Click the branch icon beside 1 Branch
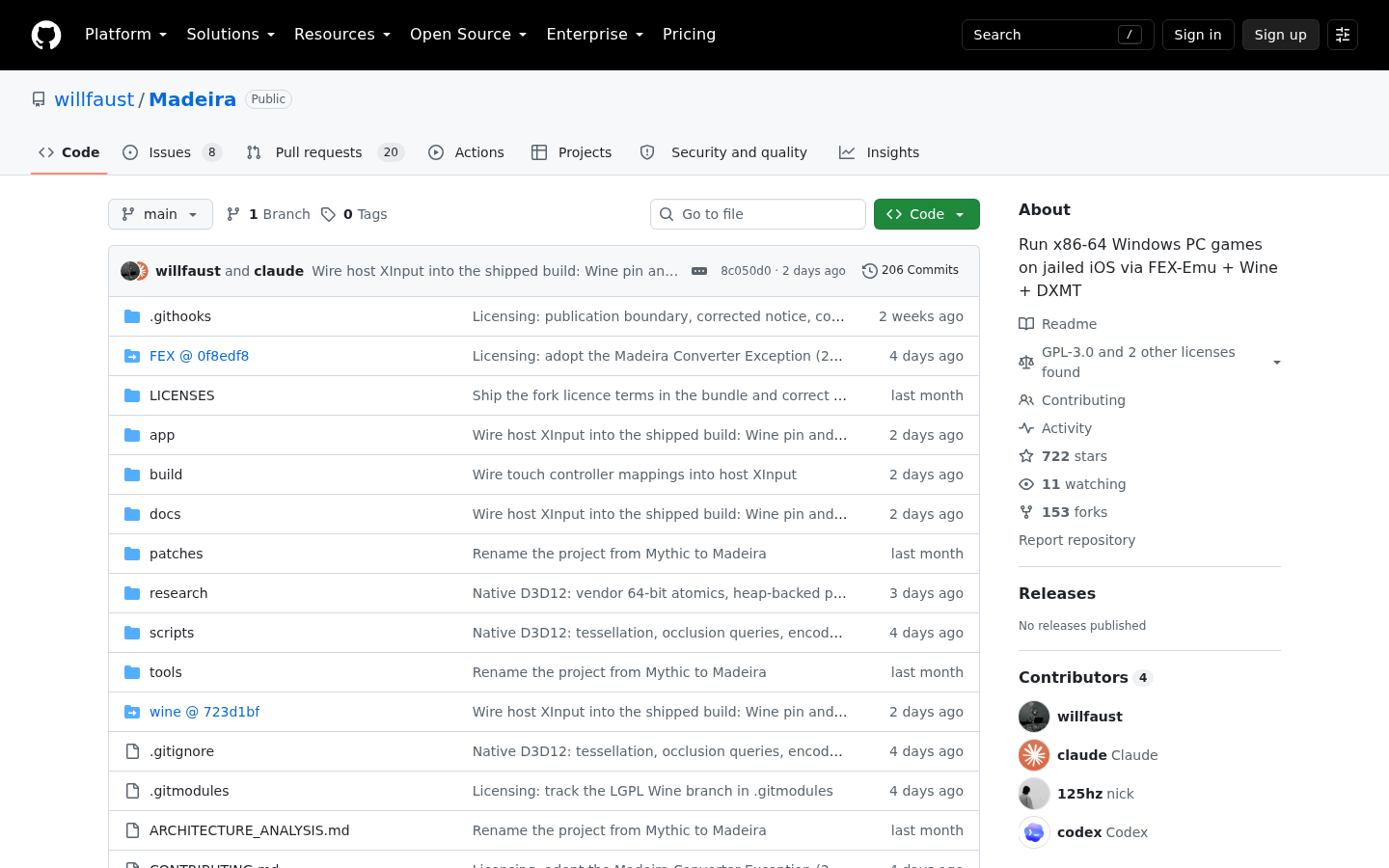1389x868 pixels. point(232,214)
